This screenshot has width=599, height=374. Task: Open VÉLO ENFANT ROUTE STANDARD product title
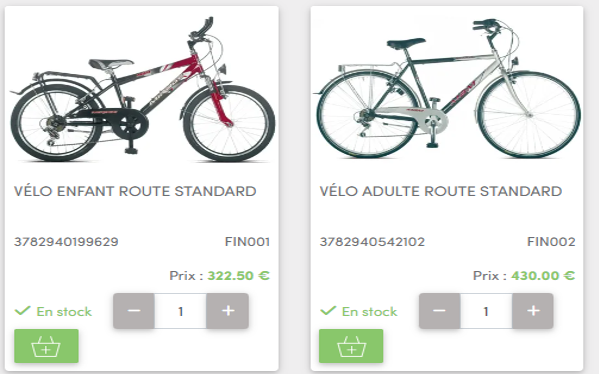click(135, 191)
